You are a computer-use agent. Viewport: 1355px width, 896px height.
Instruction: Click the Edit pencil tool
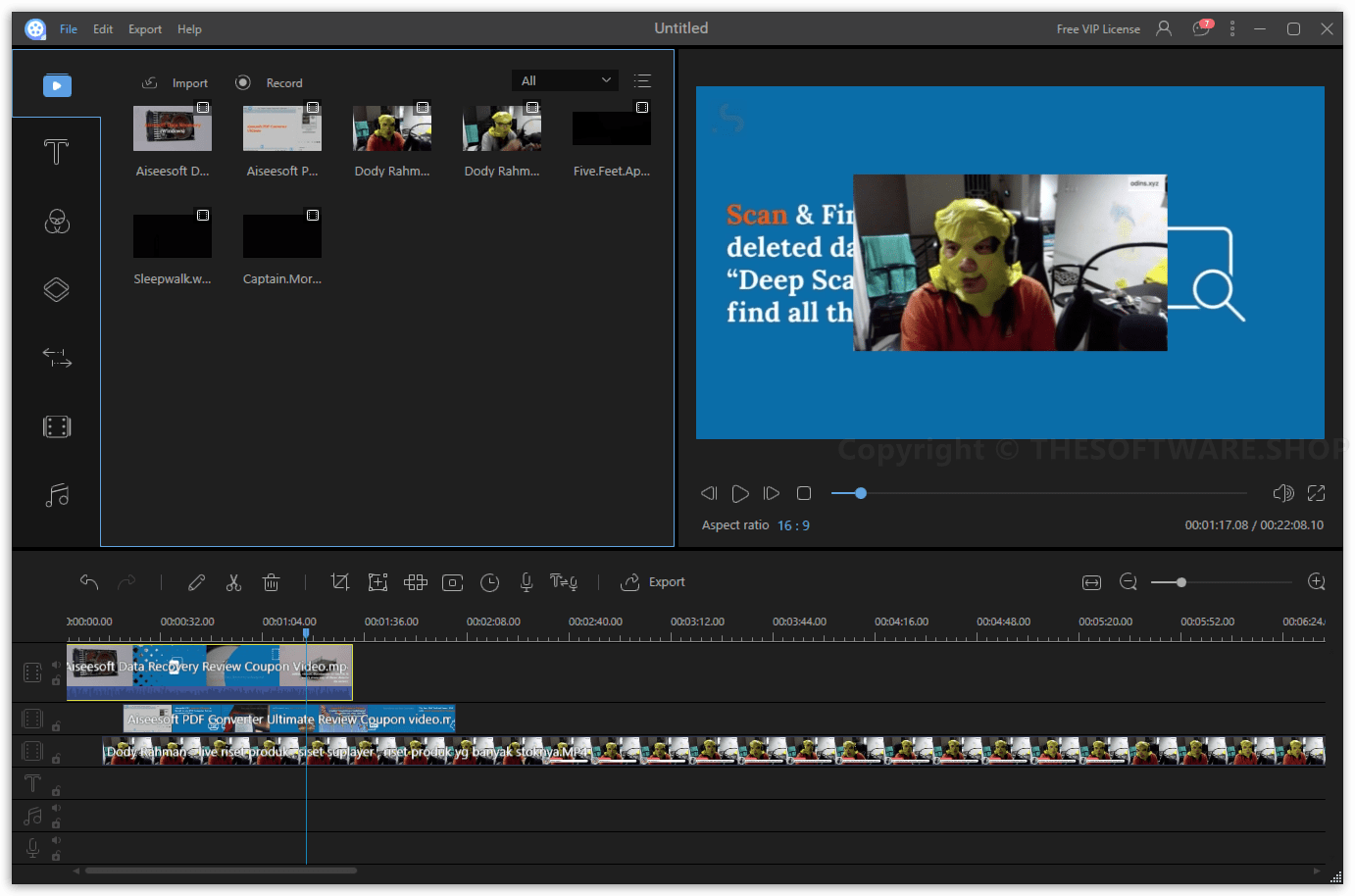click(x=196, y=582)
